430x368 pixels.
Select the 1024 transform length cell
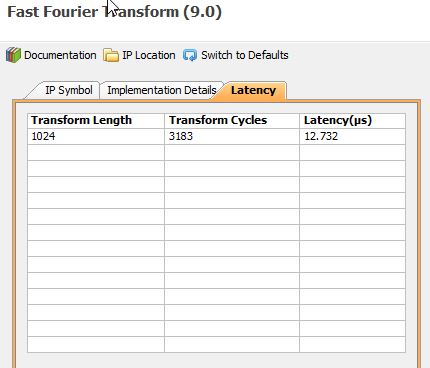[96, 136]
